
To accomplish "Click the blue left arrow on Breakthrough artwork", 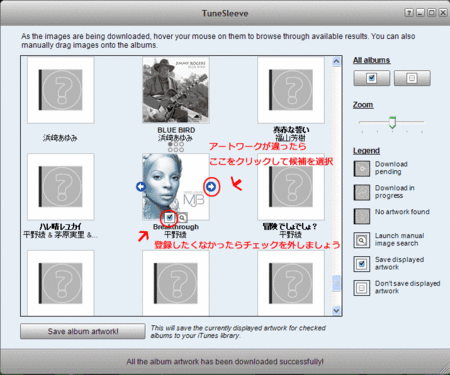I will [141, 187].
